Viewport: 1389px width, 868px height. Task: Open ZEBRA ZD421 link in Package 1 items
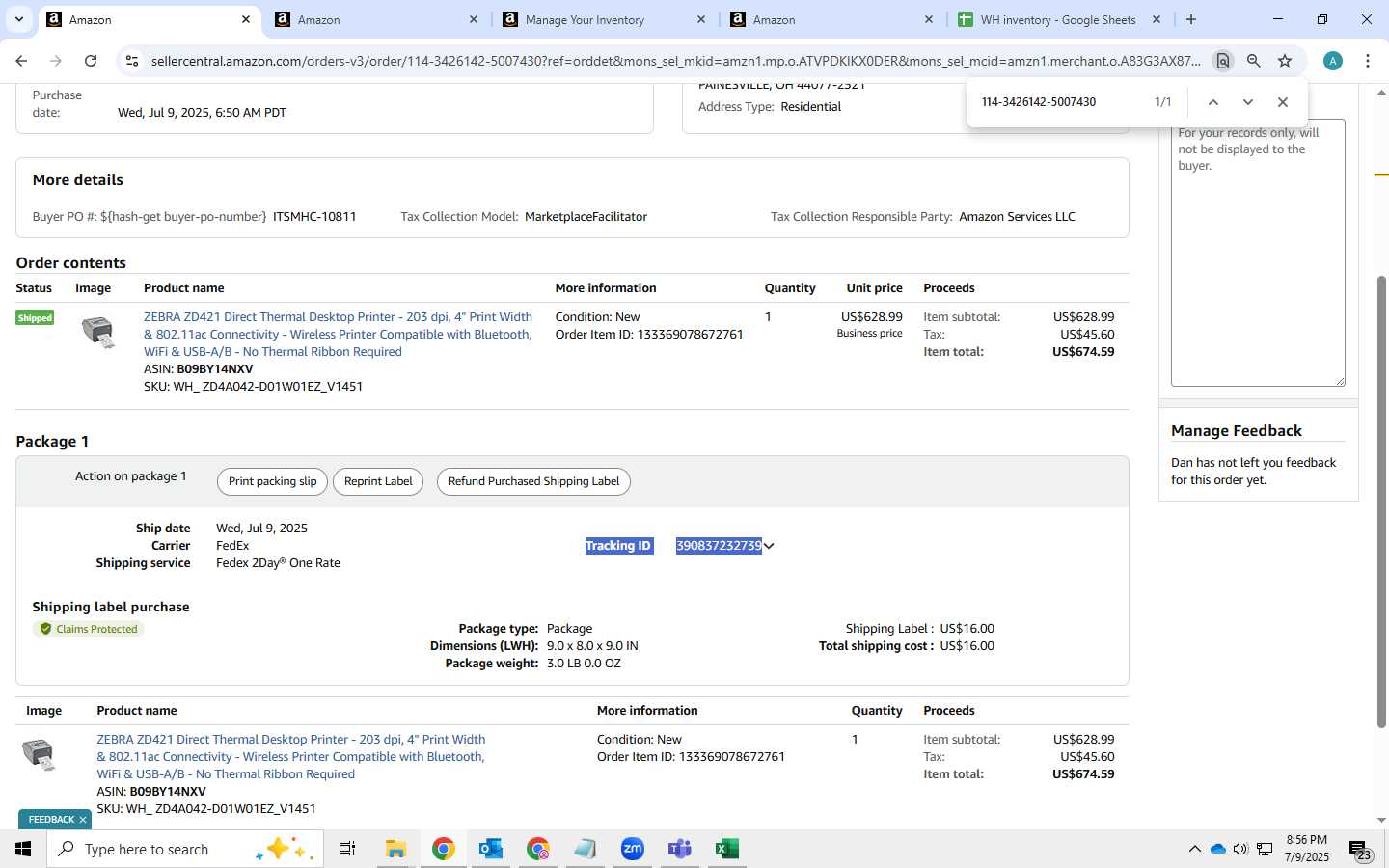click(x=290, y=756)
